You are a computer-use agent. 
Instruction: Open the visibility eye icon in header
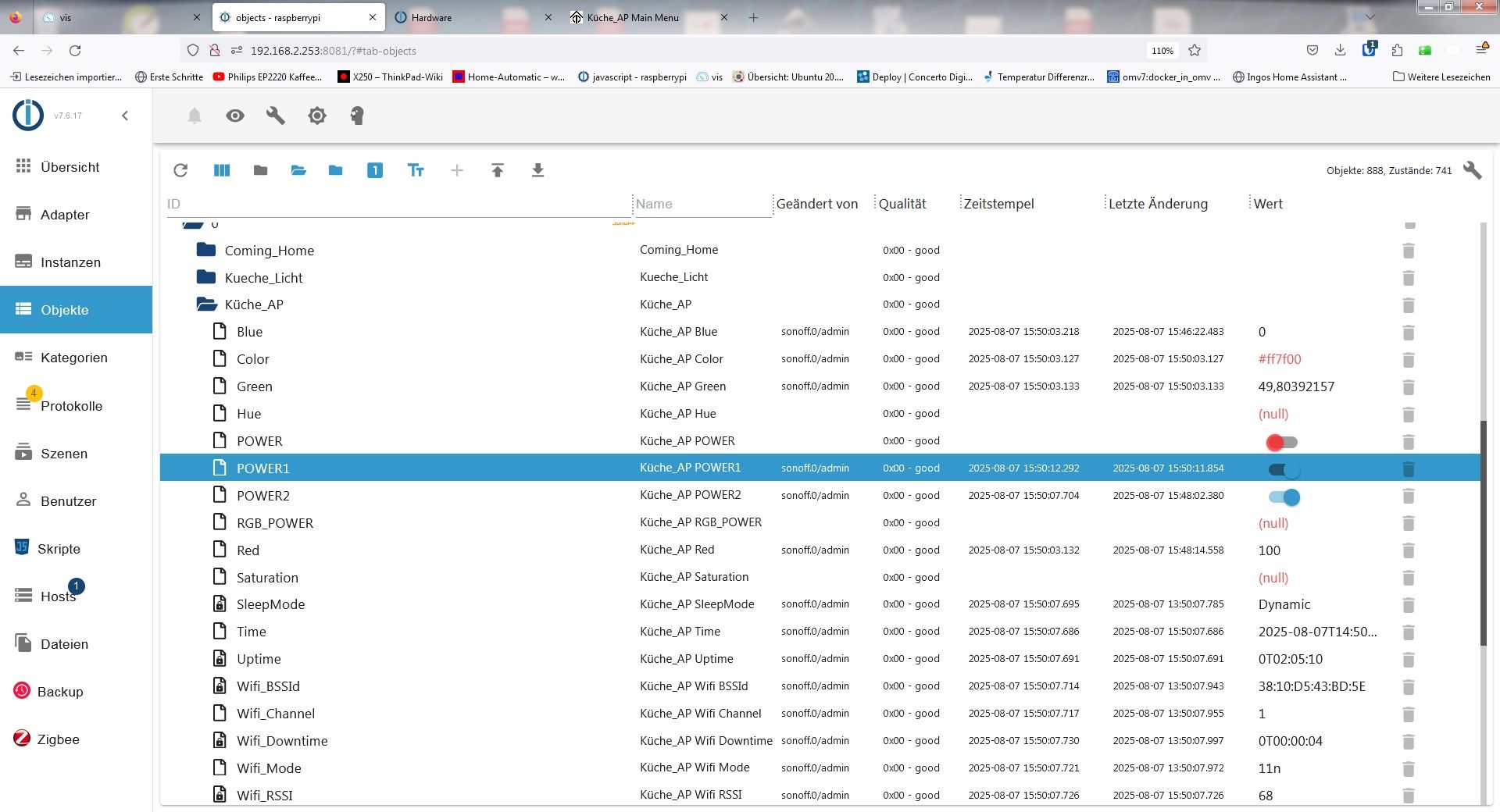coord(235,116)
